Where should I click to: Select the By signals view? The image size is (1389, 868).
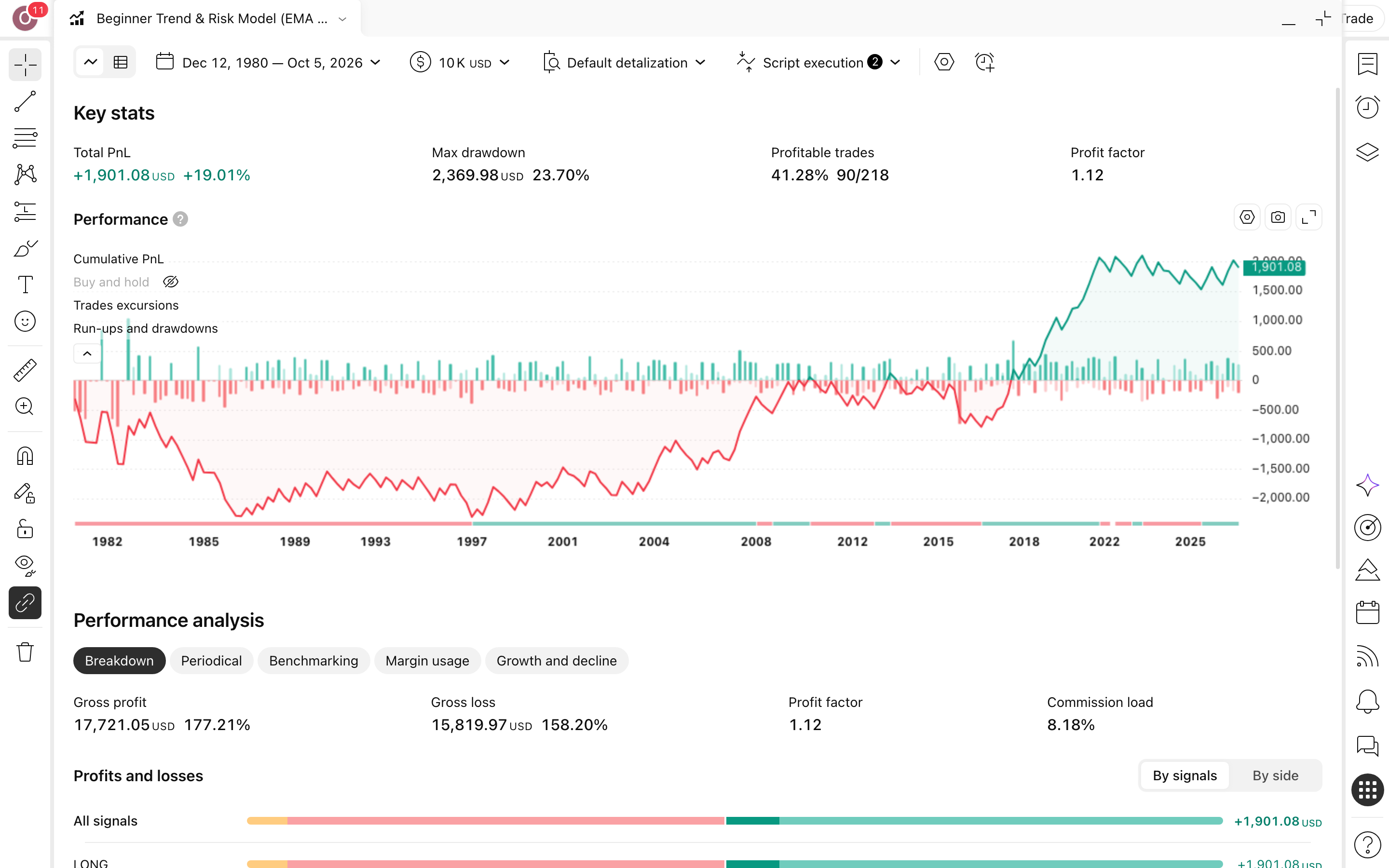point(1185,775)
